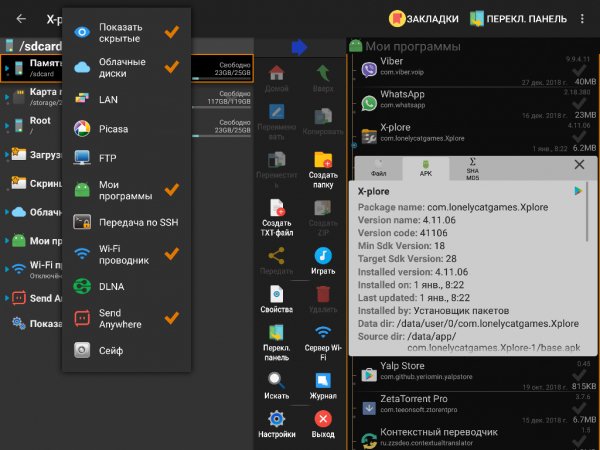Tap the Переместить move icon
This screenshot has height=450, width=600.
point(277,159)
